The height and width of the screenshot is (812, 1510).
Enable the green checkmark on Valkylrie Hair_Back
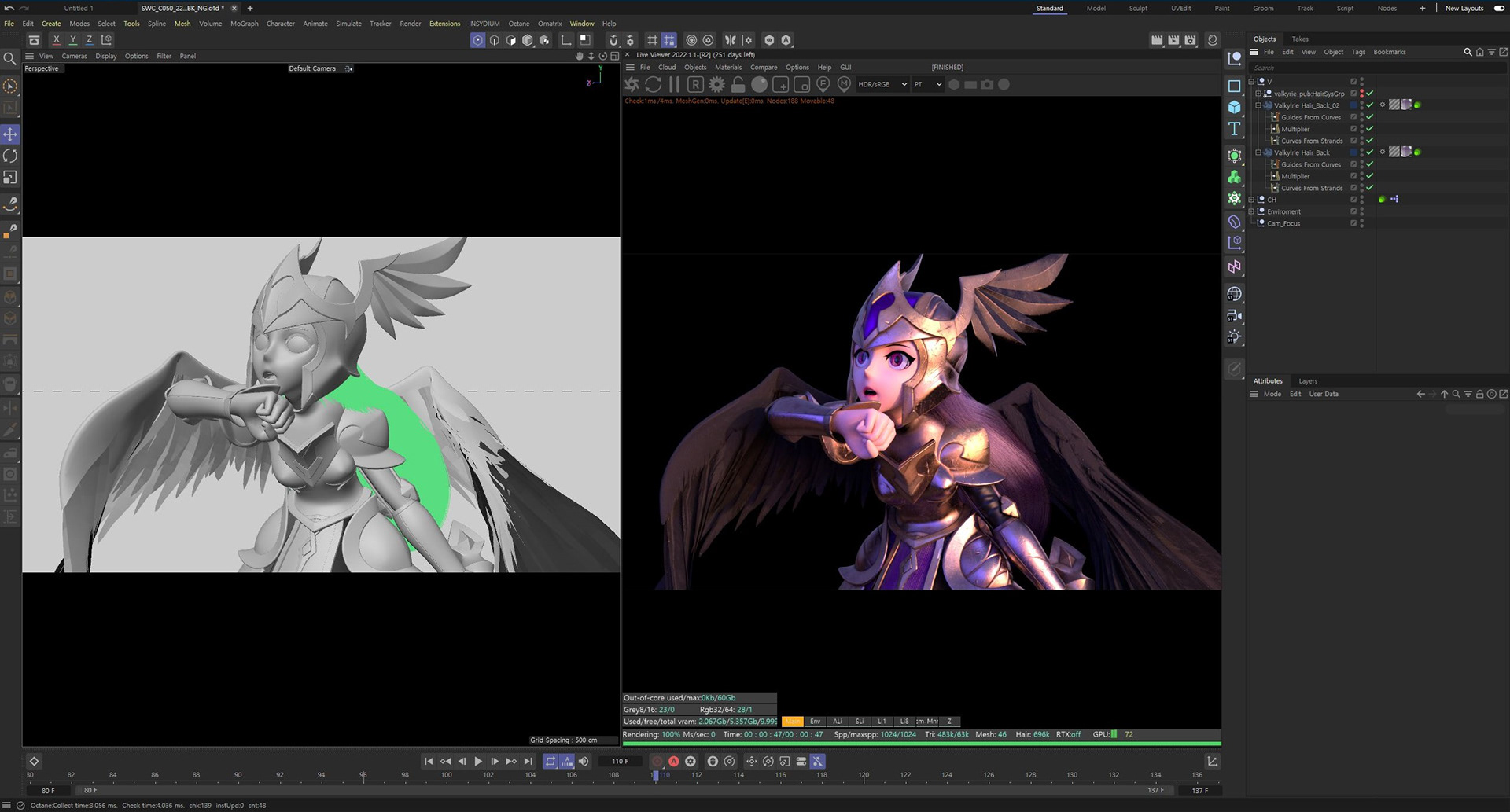tap(1369, 152)
